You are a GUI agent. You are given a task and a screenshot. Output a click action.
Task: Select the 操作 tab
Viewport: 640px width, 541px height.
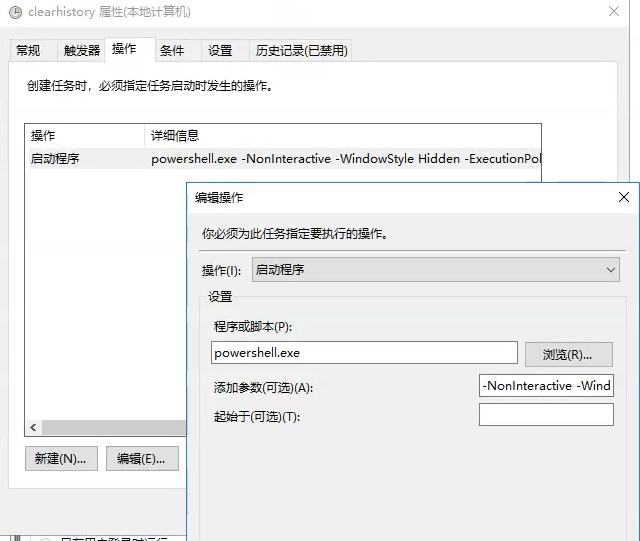point(125,49)
